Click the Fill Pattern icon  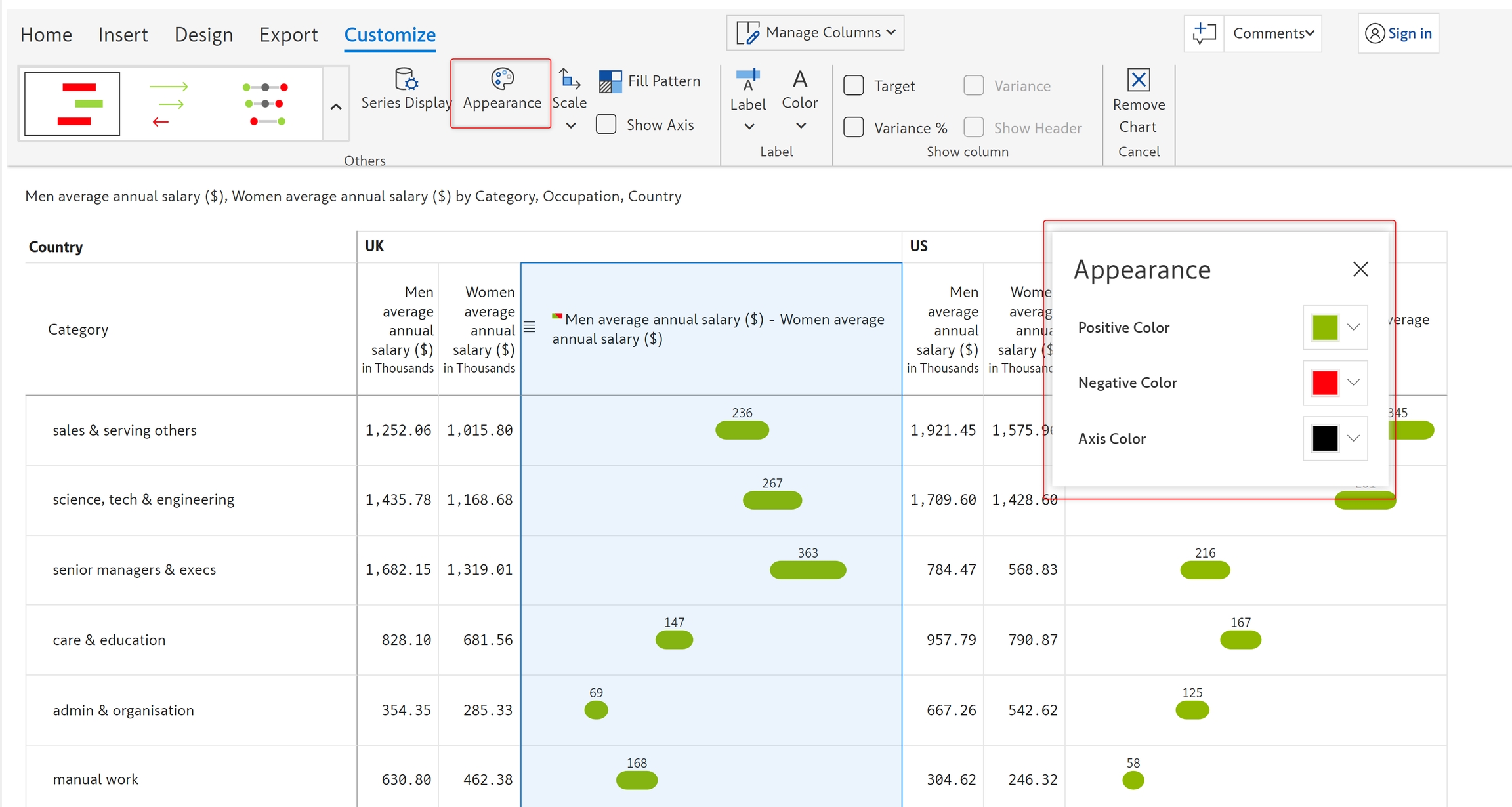[x=610, y=81]
